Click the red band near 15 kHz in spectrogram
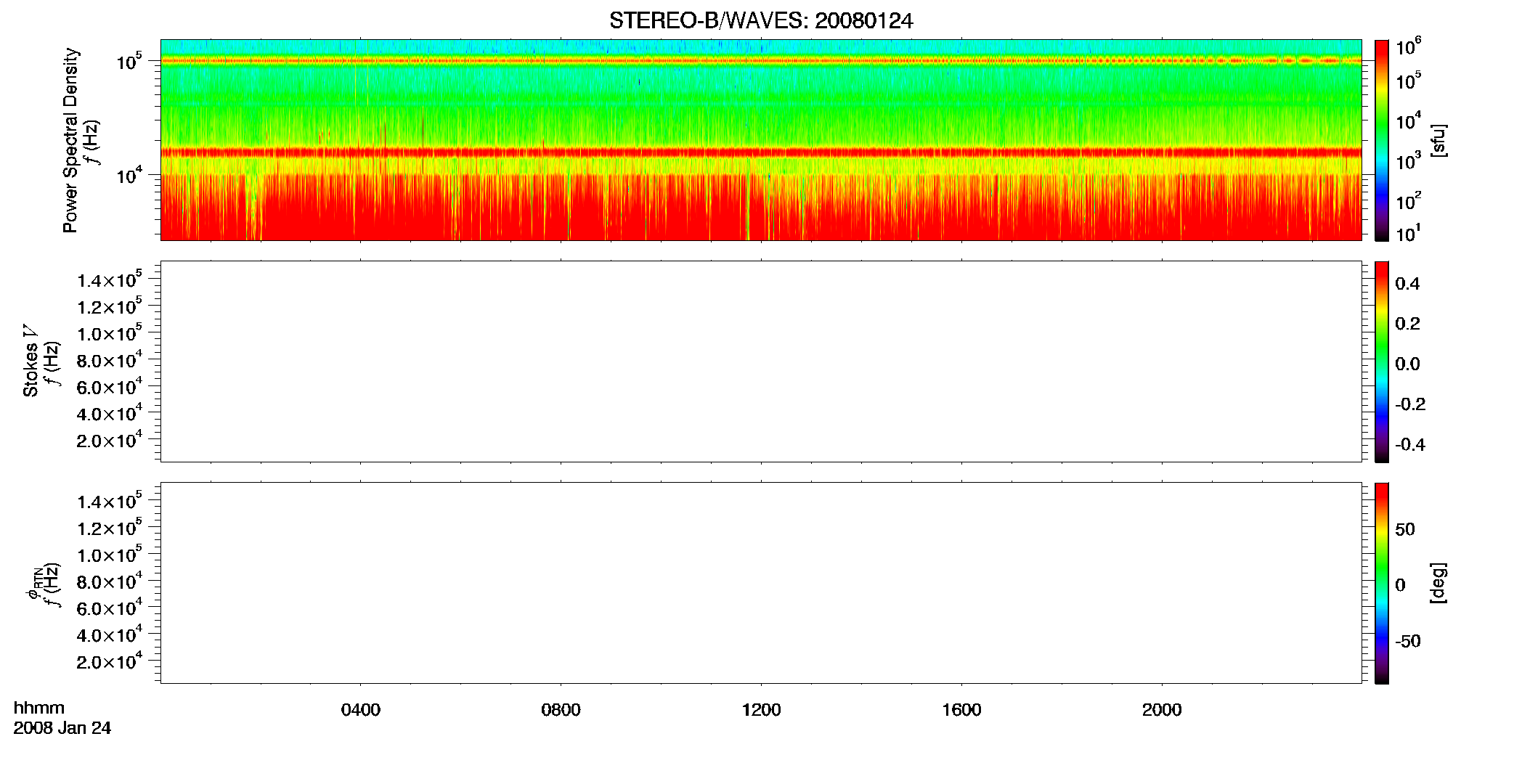1522x784 pixels. pyautogui.click(x=761, y=152)
